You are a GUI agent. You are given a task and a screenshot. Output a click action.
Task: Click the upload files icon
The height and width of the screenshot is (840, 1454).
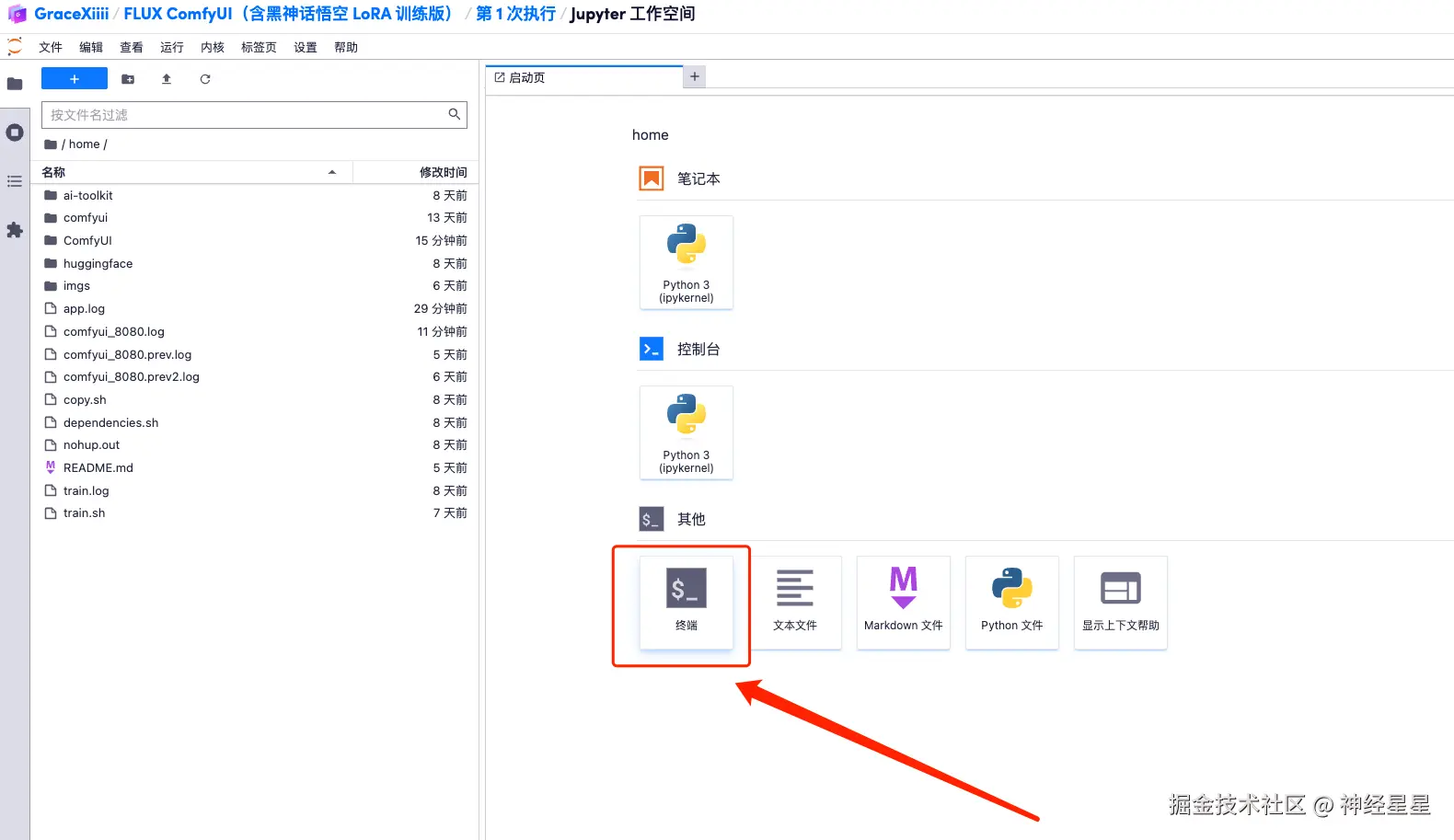click(167, 79)
